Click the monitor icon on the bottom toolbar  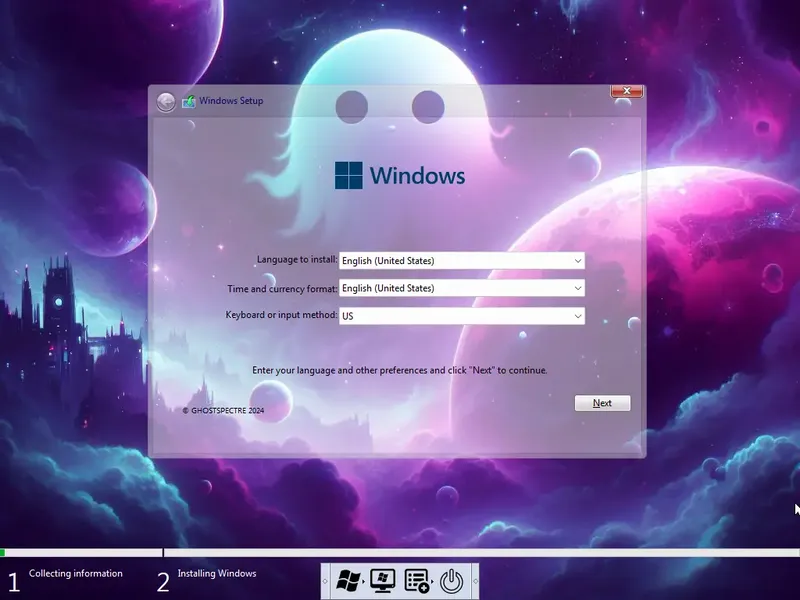coord(383,580)
